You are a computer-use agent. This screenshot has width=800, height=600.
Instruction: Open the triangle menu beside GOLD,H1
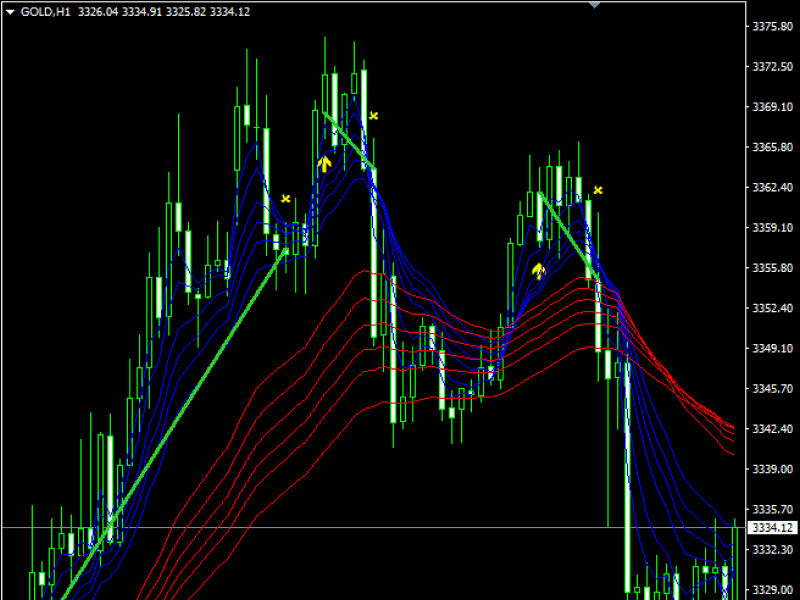click(9, 11)
